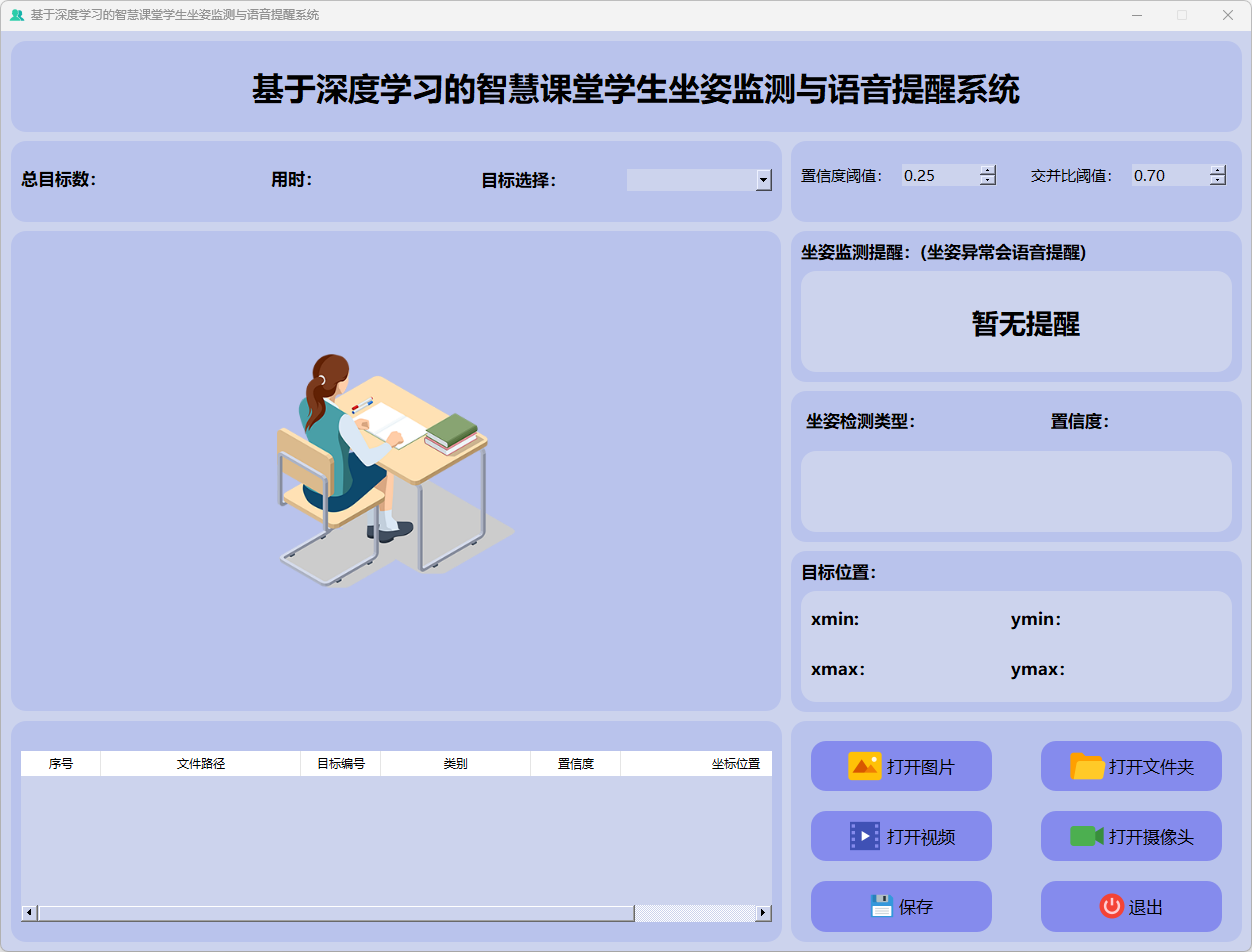Click the yellow folder icon for 打开文件夹
Viewport: 1252px width, 952px height.
click(1087, 766)
